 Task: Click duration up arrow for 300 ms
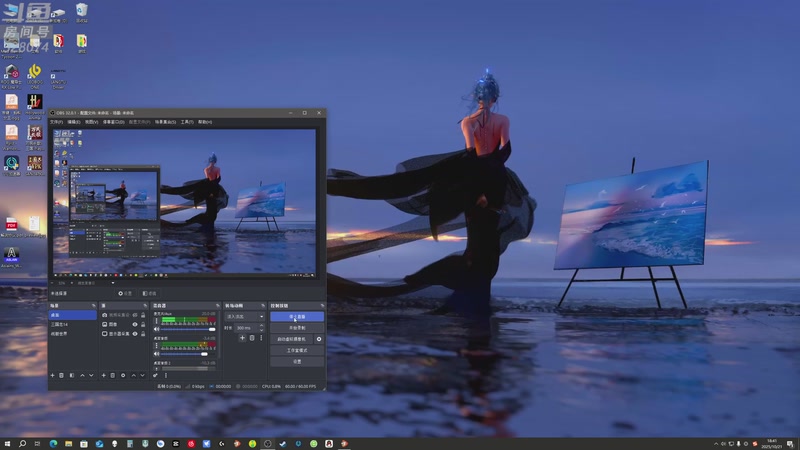261,326
